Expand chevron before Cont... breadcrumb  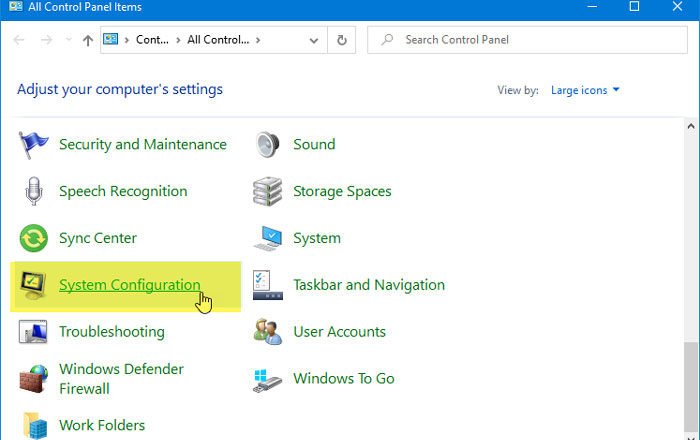point(127,40)
